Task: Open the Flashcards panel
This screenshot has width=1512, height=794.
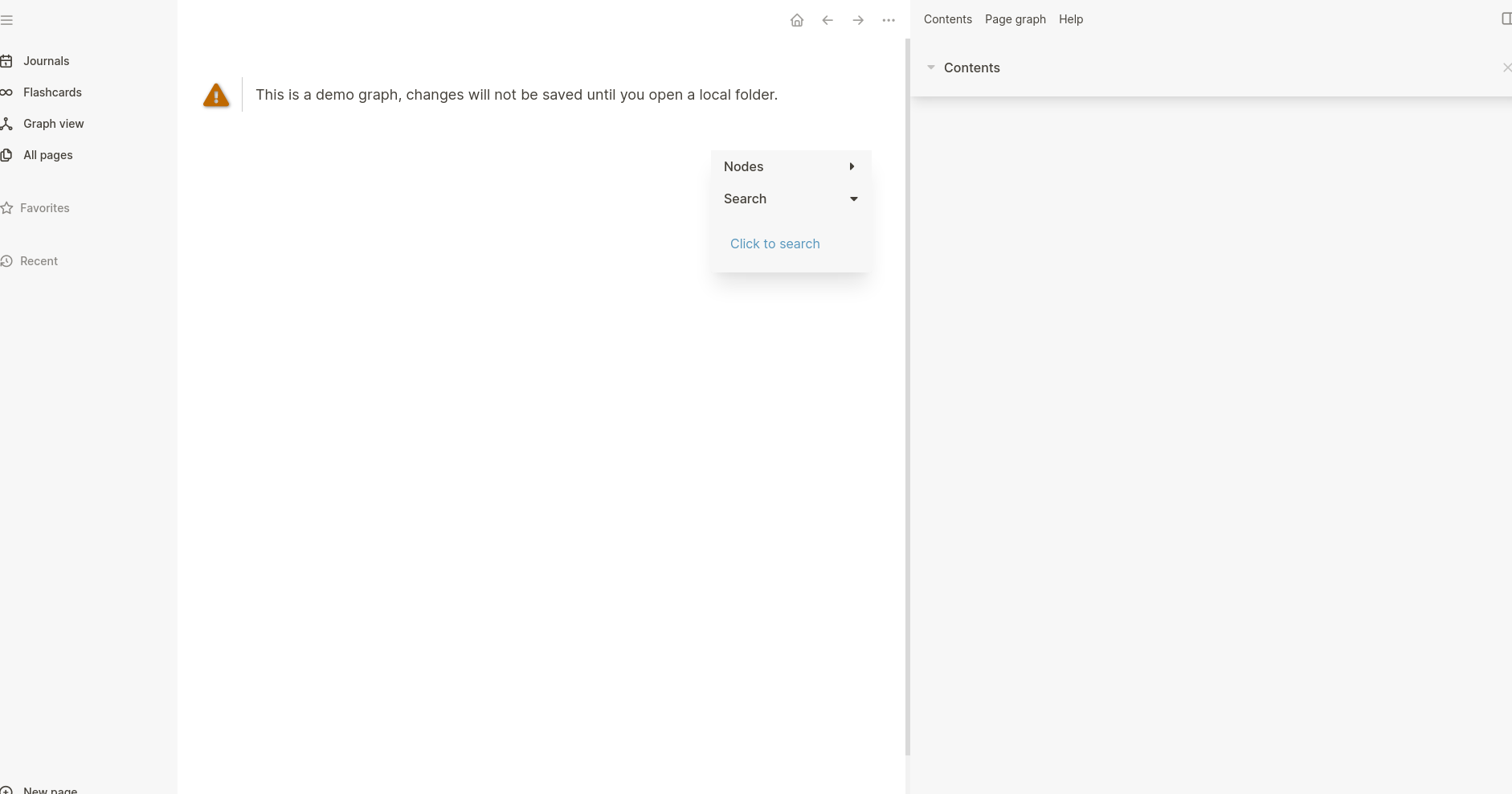Action: (52, 92)
